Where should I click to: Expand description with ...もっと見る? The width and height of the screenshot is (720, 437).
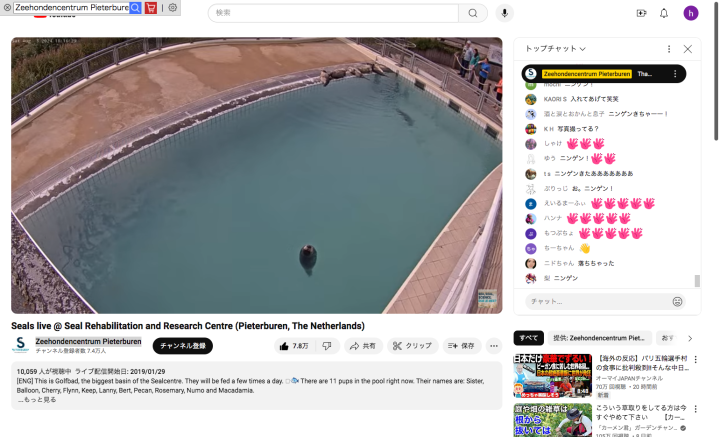point(37,399)
